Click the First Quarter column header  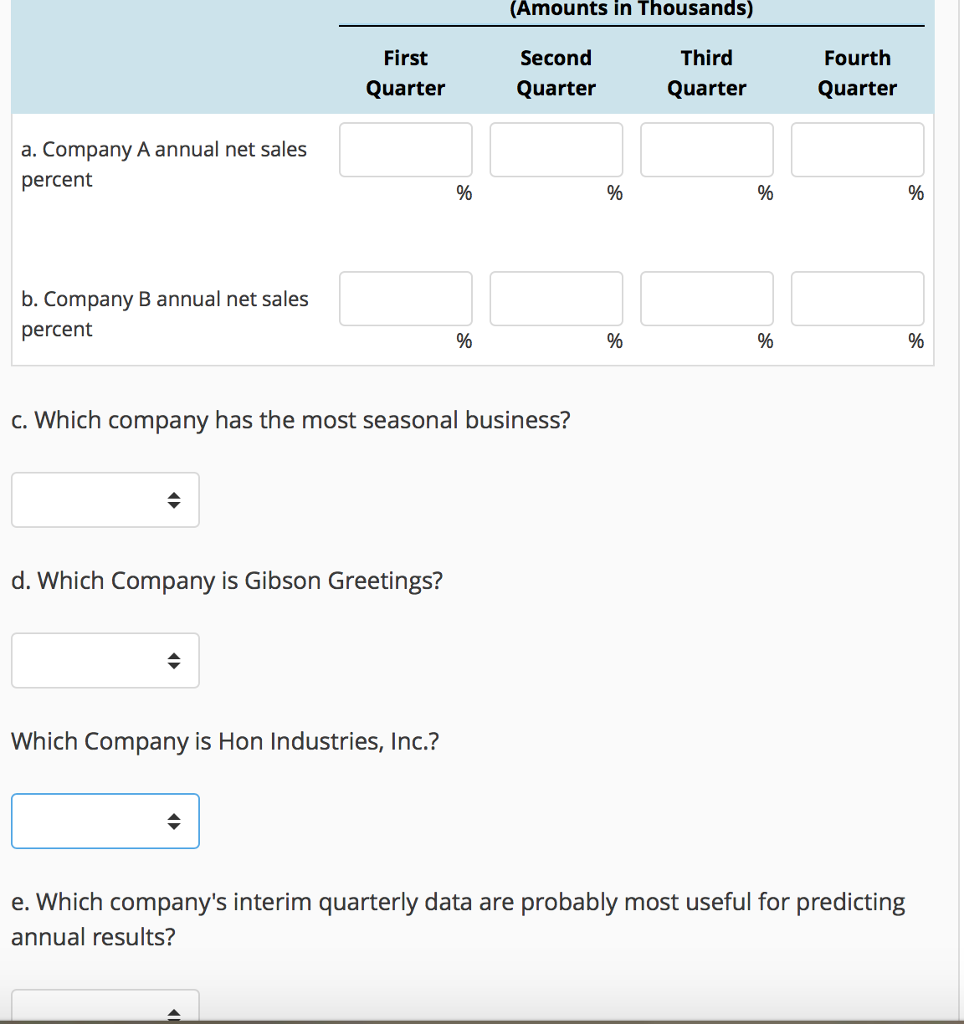(x=405, y=73)
